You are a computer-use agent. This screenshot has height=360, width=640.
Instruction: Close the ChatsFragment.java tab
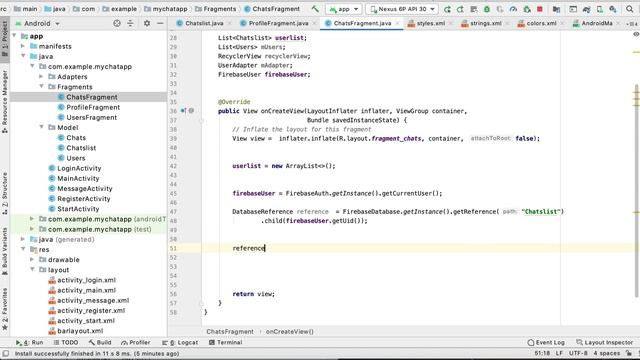pos(398,23)
